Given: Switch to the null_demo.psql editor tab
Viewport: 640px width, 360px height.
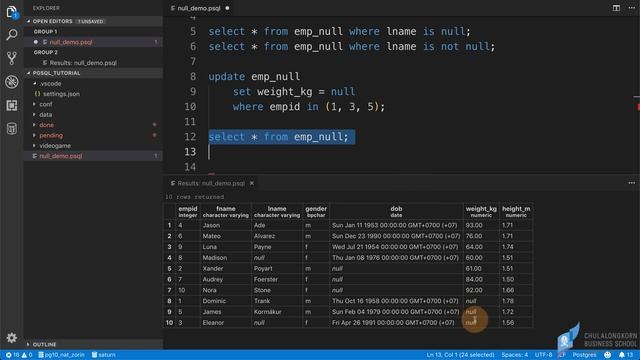Looking at the screenshot, I should pos(199,8).
